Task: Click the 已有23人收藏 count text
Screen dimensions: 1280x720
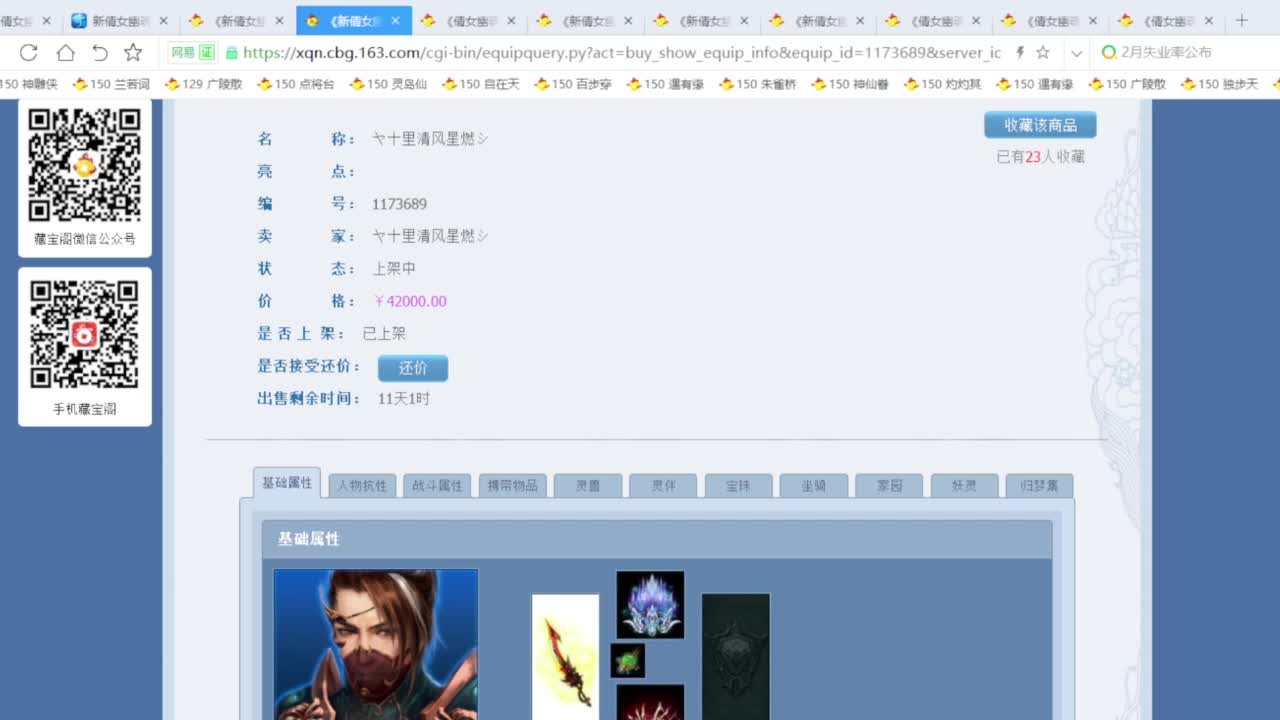Action: click(1040, 157)
